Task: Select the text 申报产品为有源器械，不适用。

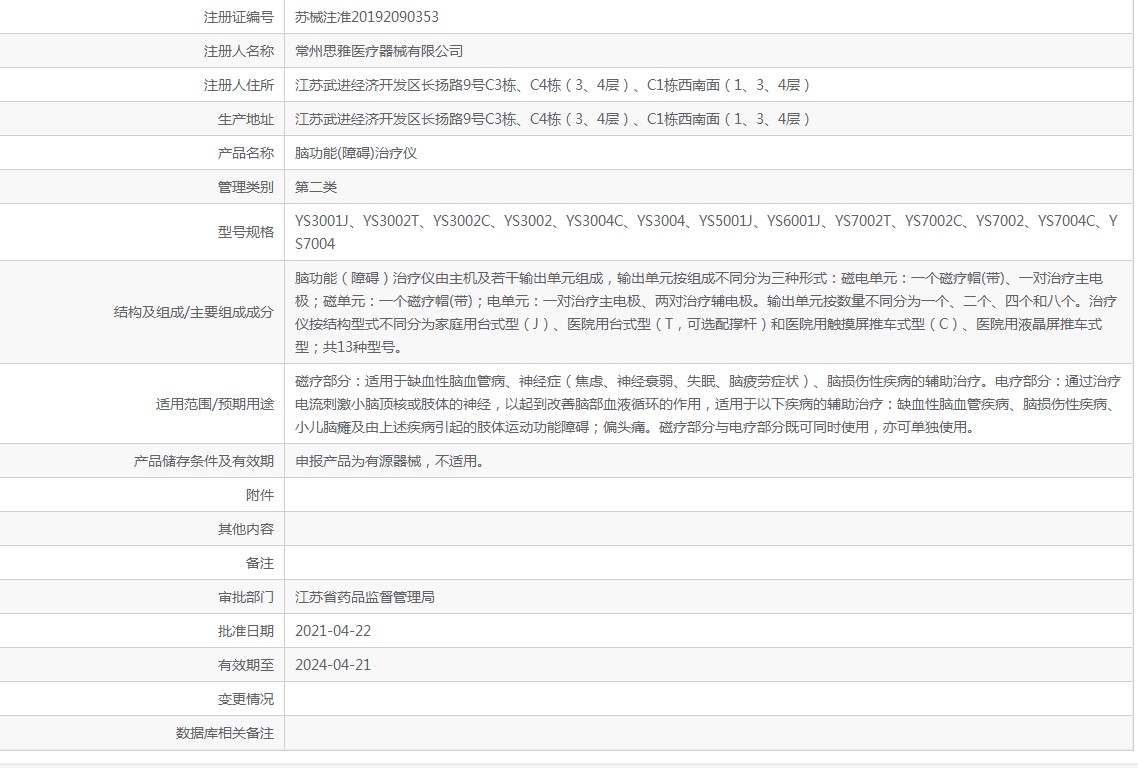Action: click(x=390, y=461)
